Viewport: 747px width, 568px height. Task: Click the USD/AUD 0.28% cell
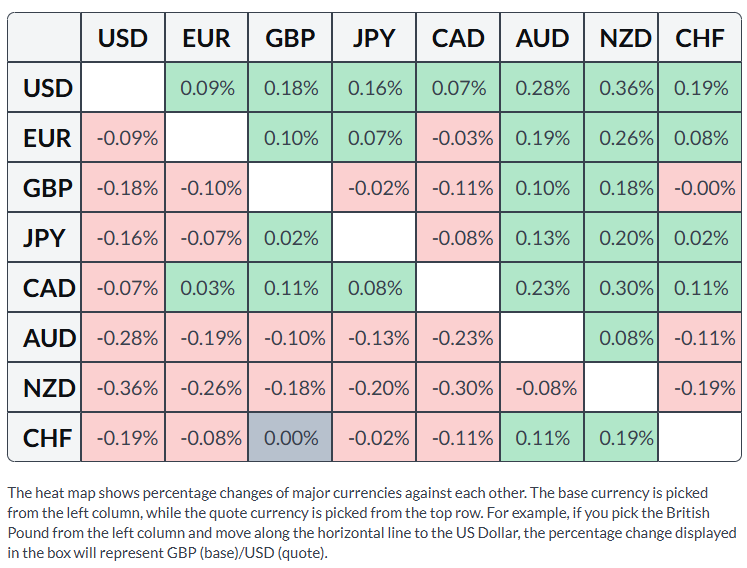[542, 88]
